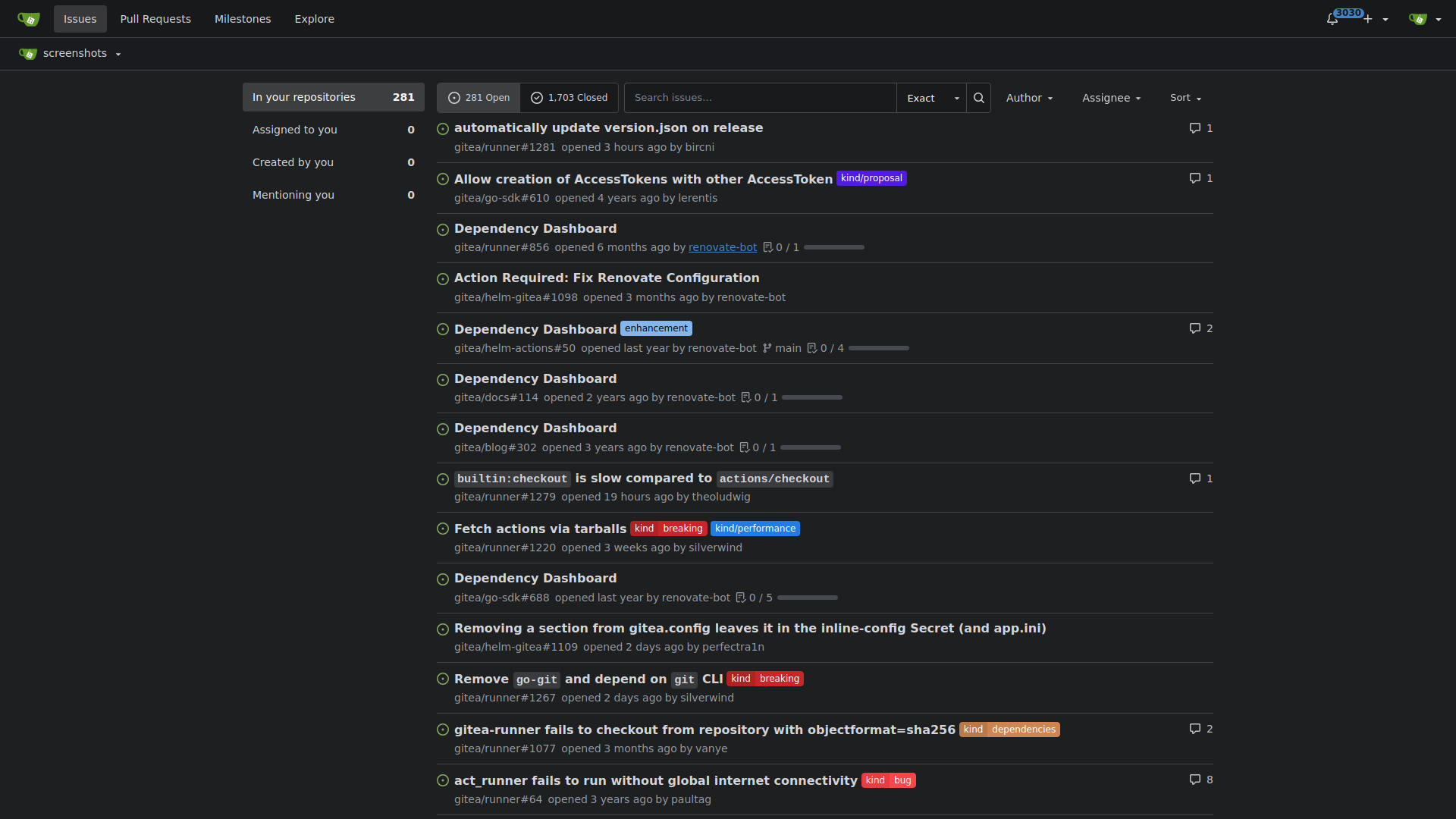Focus the Search issues input field
The height and width of the screenshot is (819, 1456).
[760, 98]
